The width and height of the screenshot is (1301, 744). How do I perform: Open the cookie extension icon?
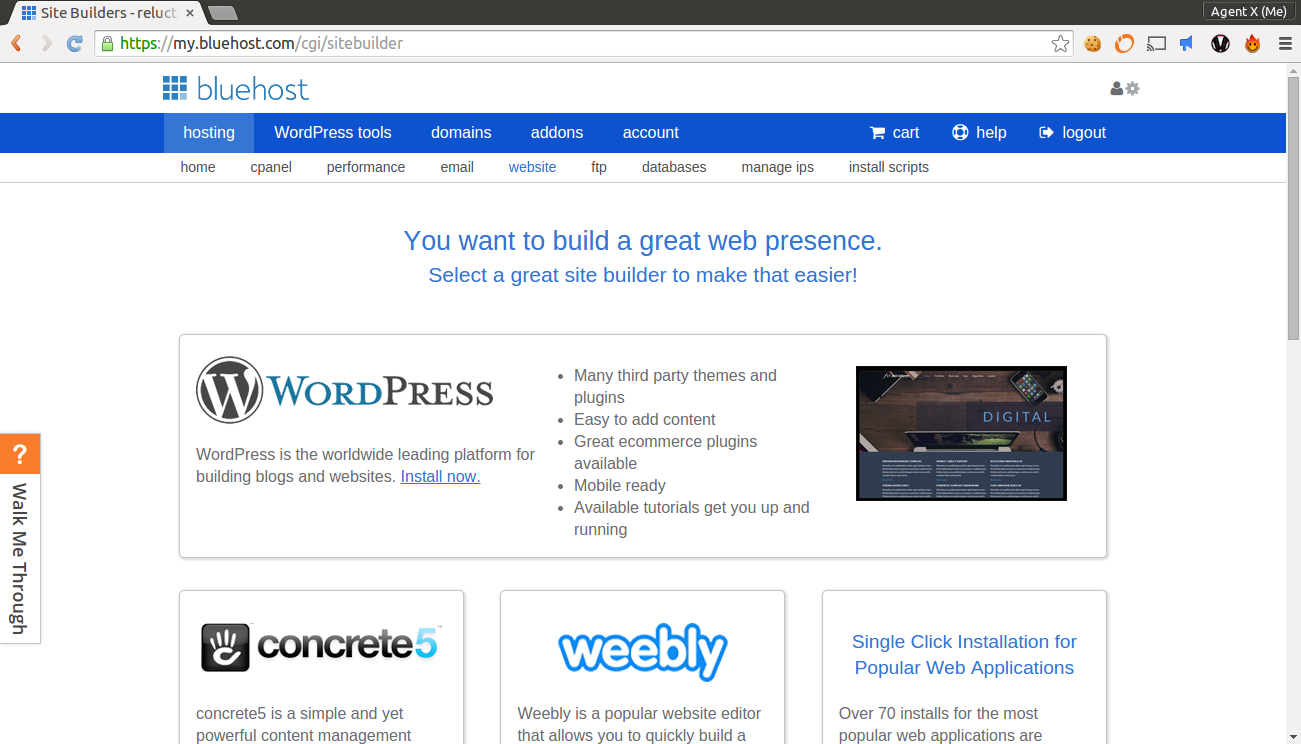click(x=1093, y=43)
